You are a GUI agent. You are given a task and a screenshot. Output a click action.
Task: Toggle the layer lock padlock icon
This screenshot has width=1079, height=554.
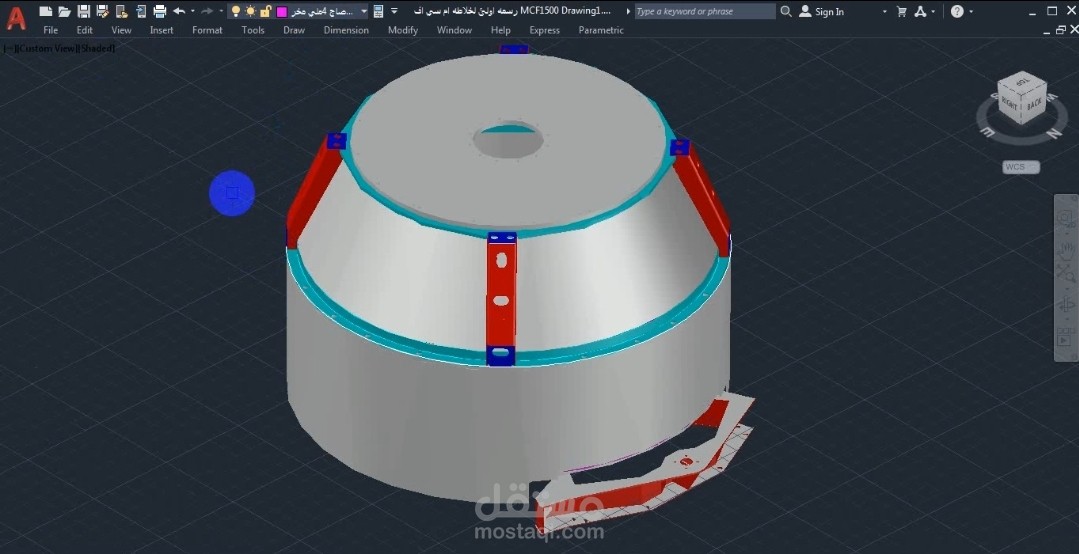coord(266,11)
